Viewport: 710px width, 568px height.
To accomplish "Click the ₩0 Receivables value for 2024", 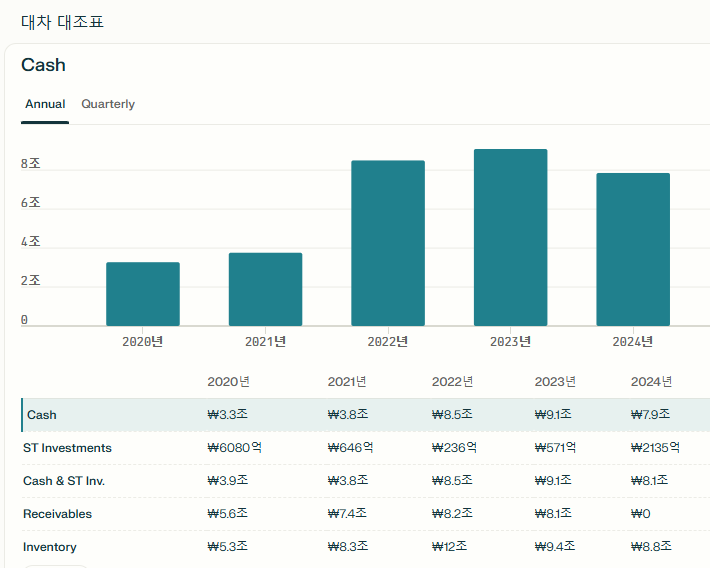I will (x=641, y=514).
